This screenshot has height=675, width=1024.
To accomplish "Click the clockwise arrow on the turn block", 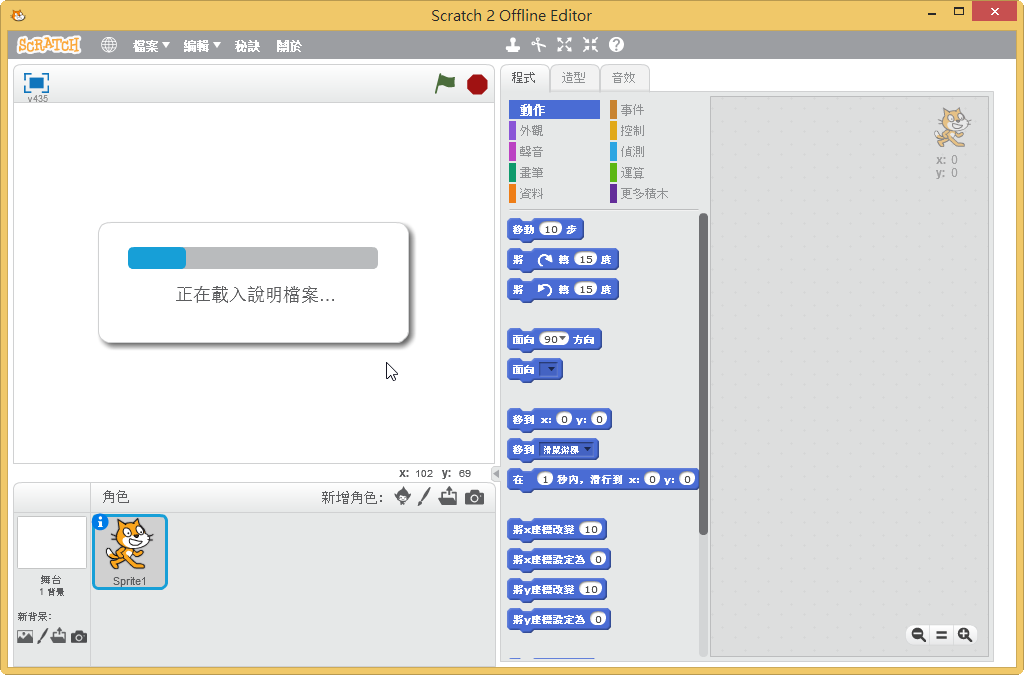I will pos(544,260).
